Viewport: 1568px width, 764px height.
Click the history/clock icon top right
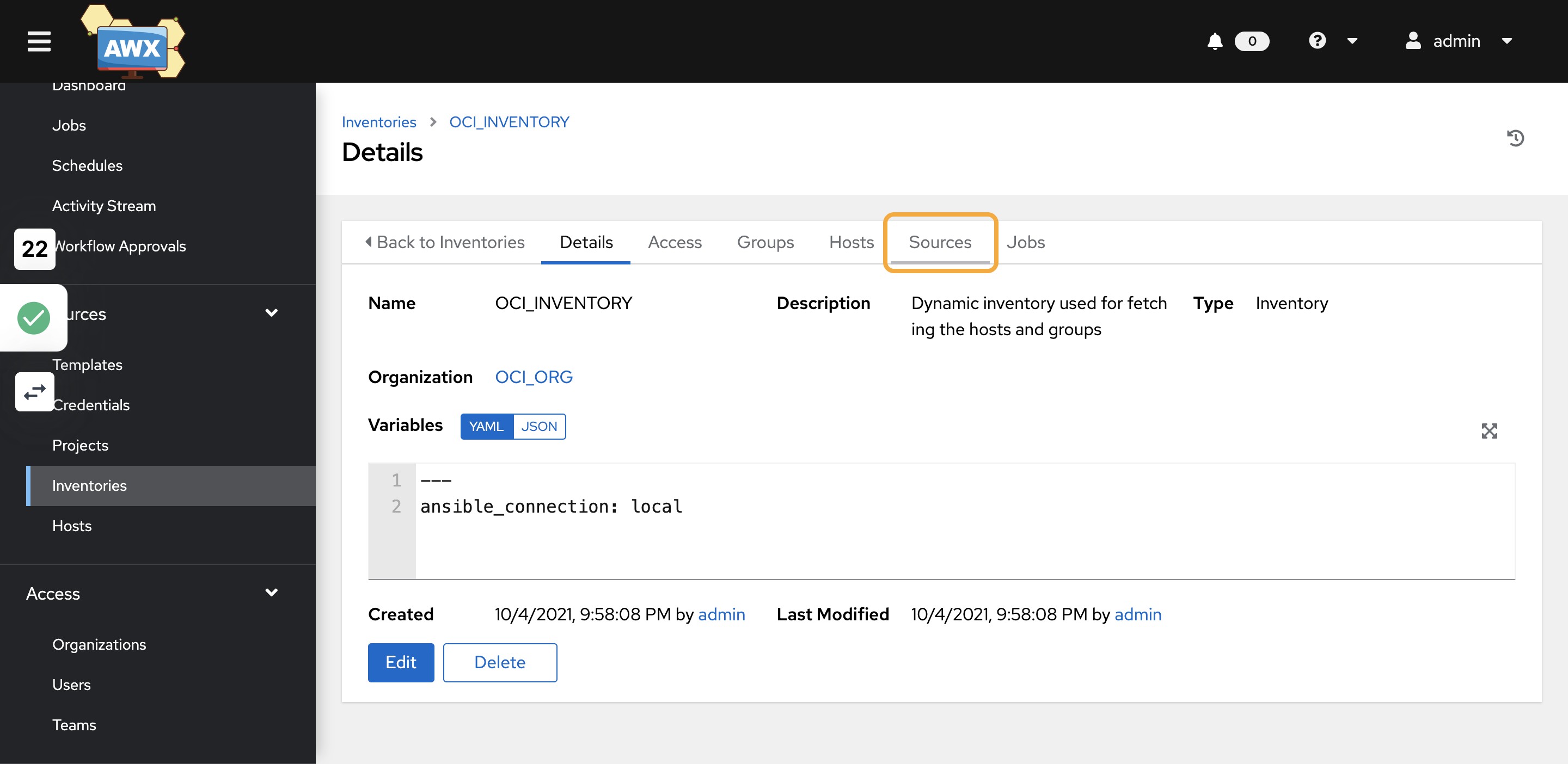click(1517, 138)
